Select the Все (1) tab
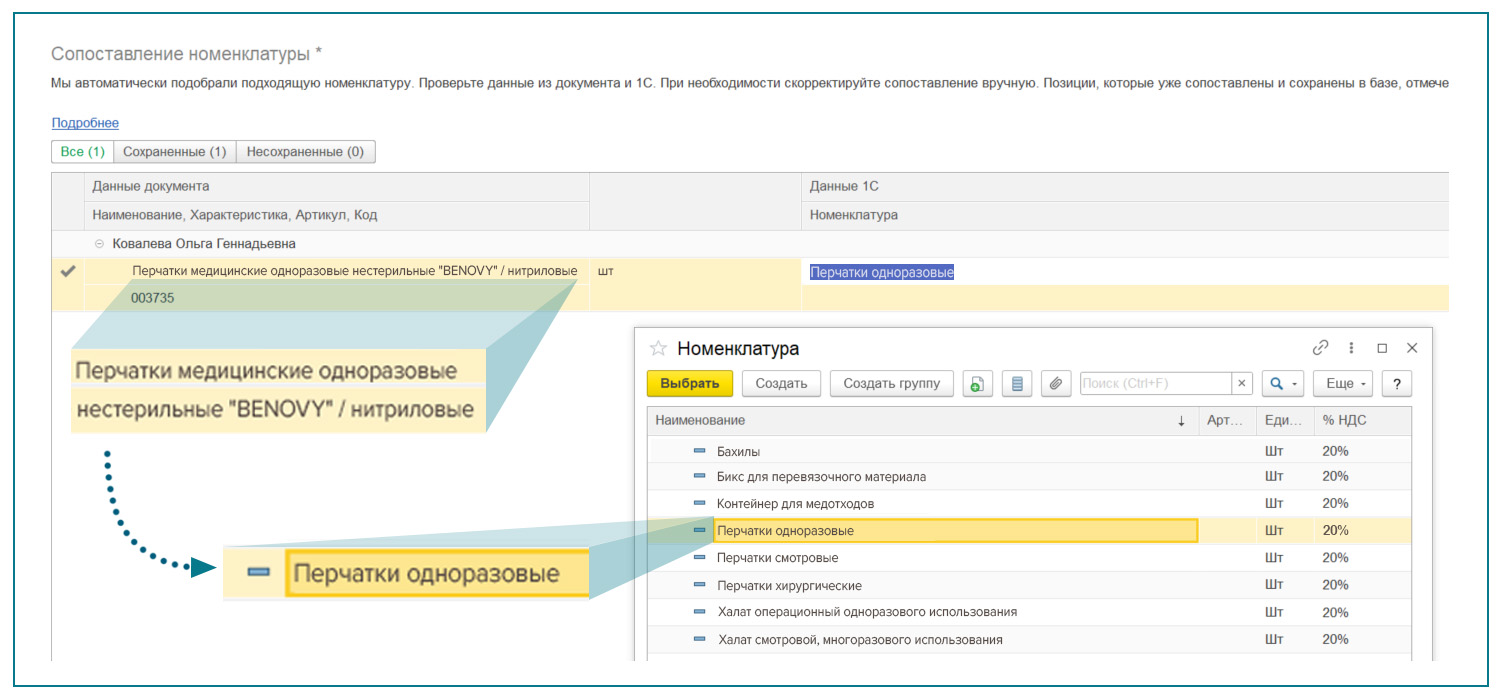This screenshot has width=1500, height=700. (x=83, y=152)
